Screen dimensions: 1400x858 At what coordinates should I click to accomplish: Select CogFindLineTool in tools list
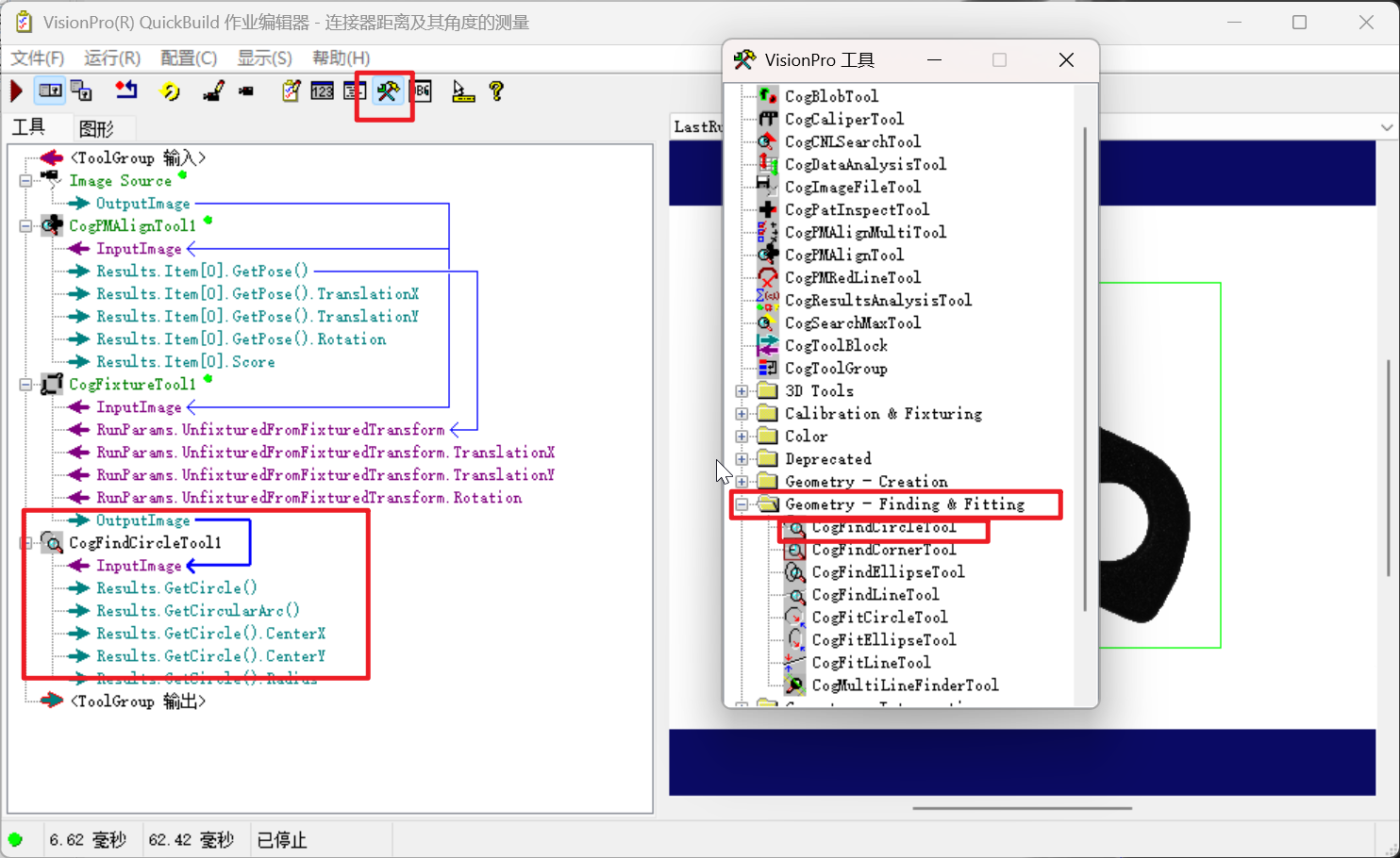point(875,595)
